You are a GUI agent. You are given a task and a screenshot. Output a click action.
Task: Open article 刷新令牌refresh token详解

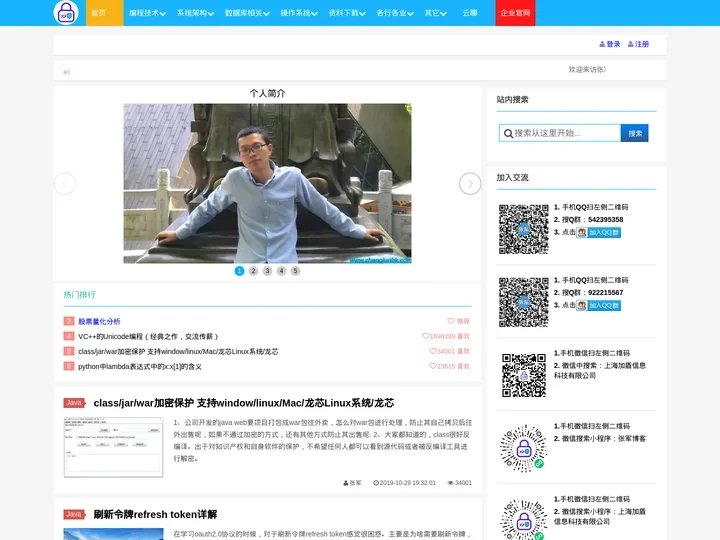point(155,514)
